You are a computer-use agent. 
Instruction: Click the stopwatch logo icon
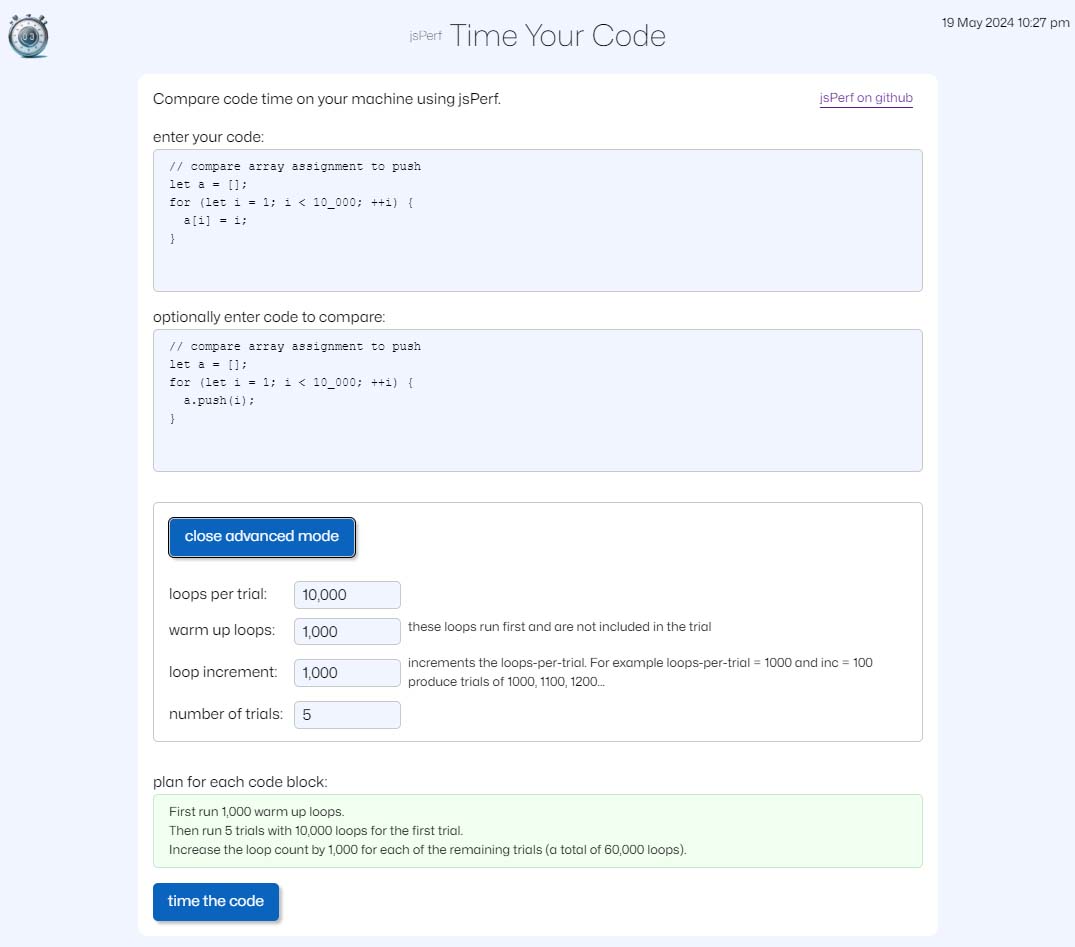[x=28, y=36]
